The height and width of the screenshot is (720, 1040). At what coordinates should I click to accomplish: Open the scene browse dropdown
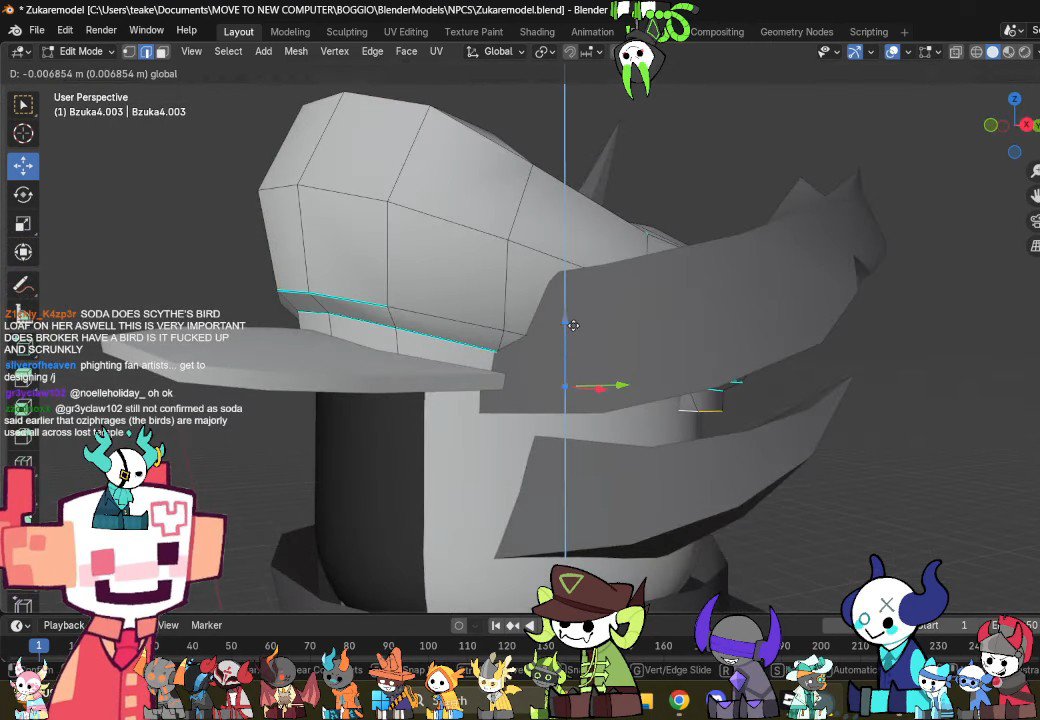pos(1013,30)
